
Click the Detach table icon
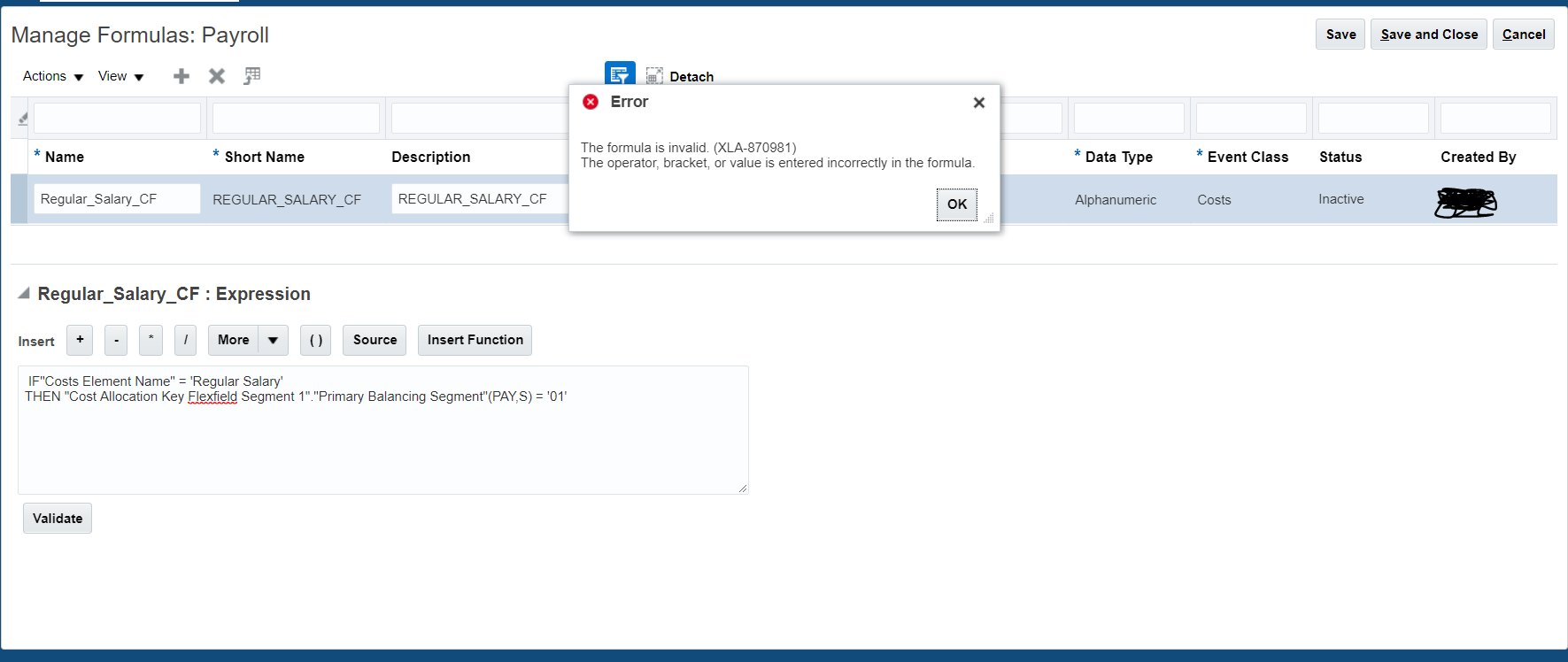[x=654, y=77]
